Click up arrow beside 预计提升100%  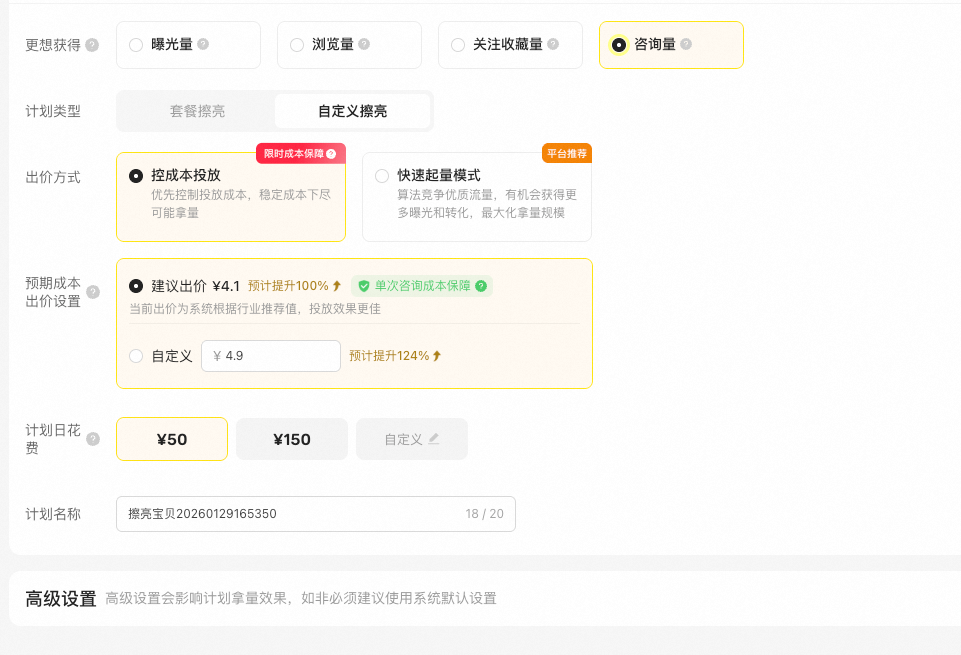(x=336, y=286)
